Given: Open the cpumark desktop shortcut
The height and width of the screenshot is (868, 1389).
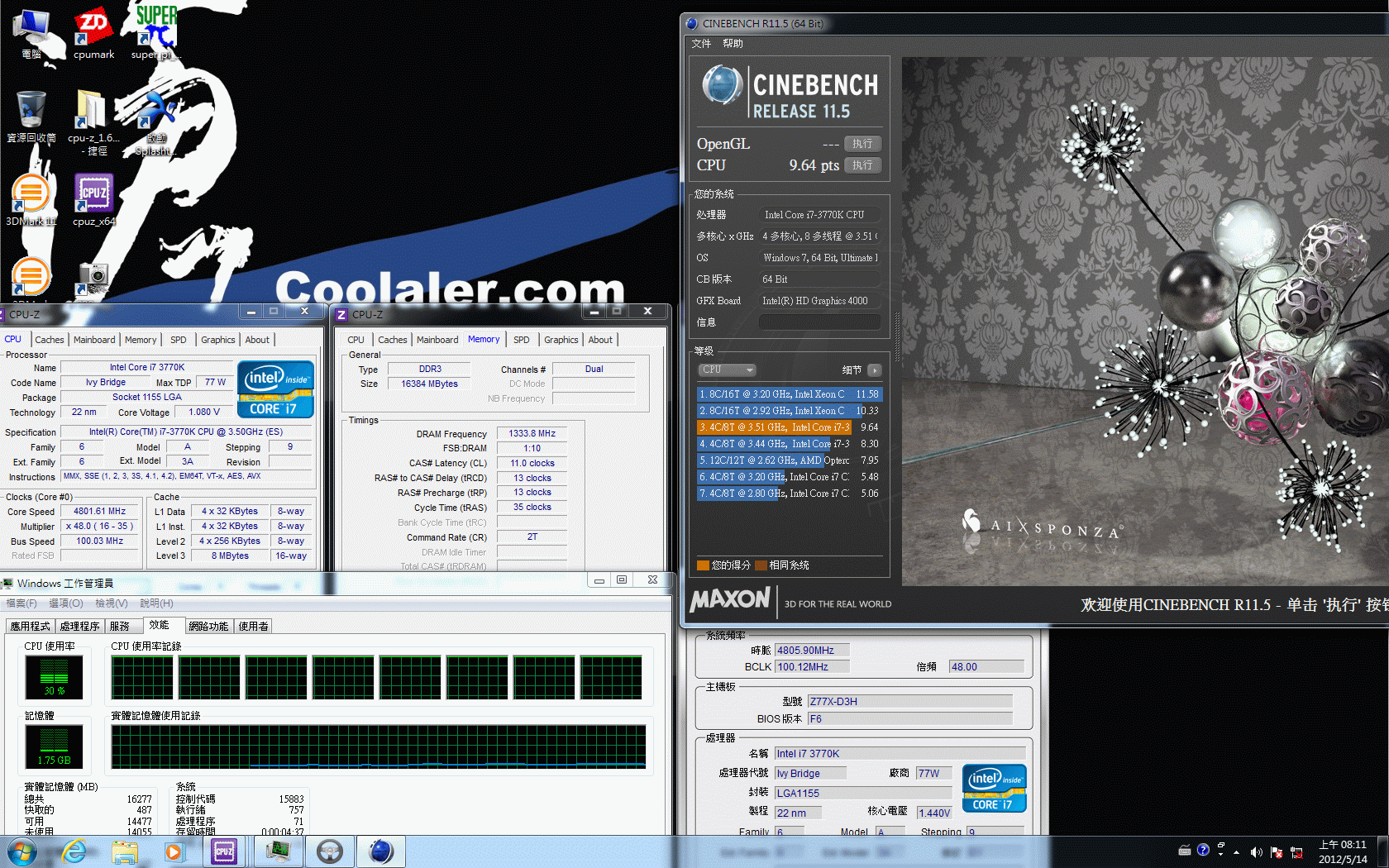Looking at the screenshot, I should pyautogui.click(x=93, y=31).
